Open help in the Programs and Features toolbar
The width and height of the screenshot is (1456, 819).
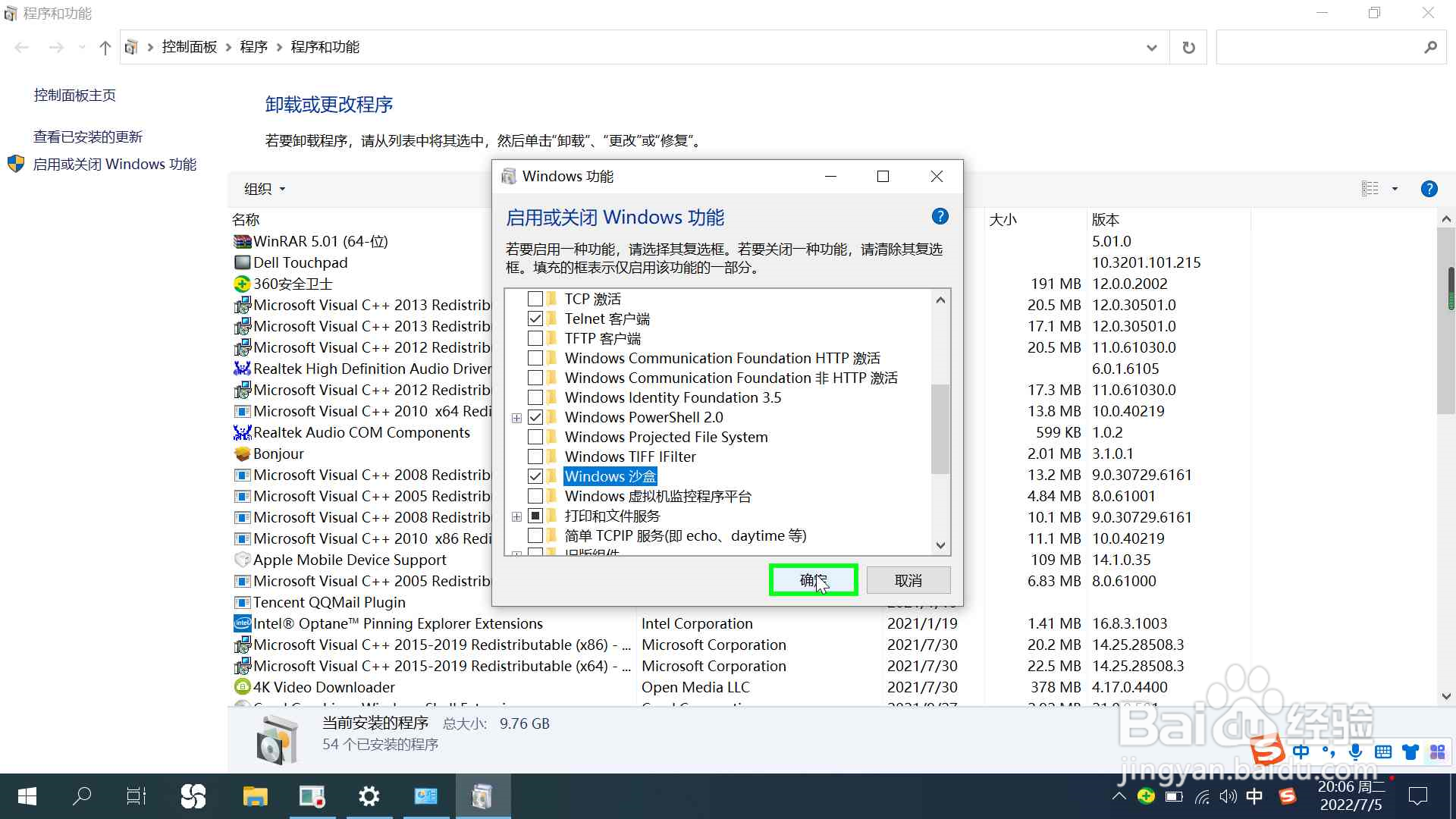[1429, 189]
